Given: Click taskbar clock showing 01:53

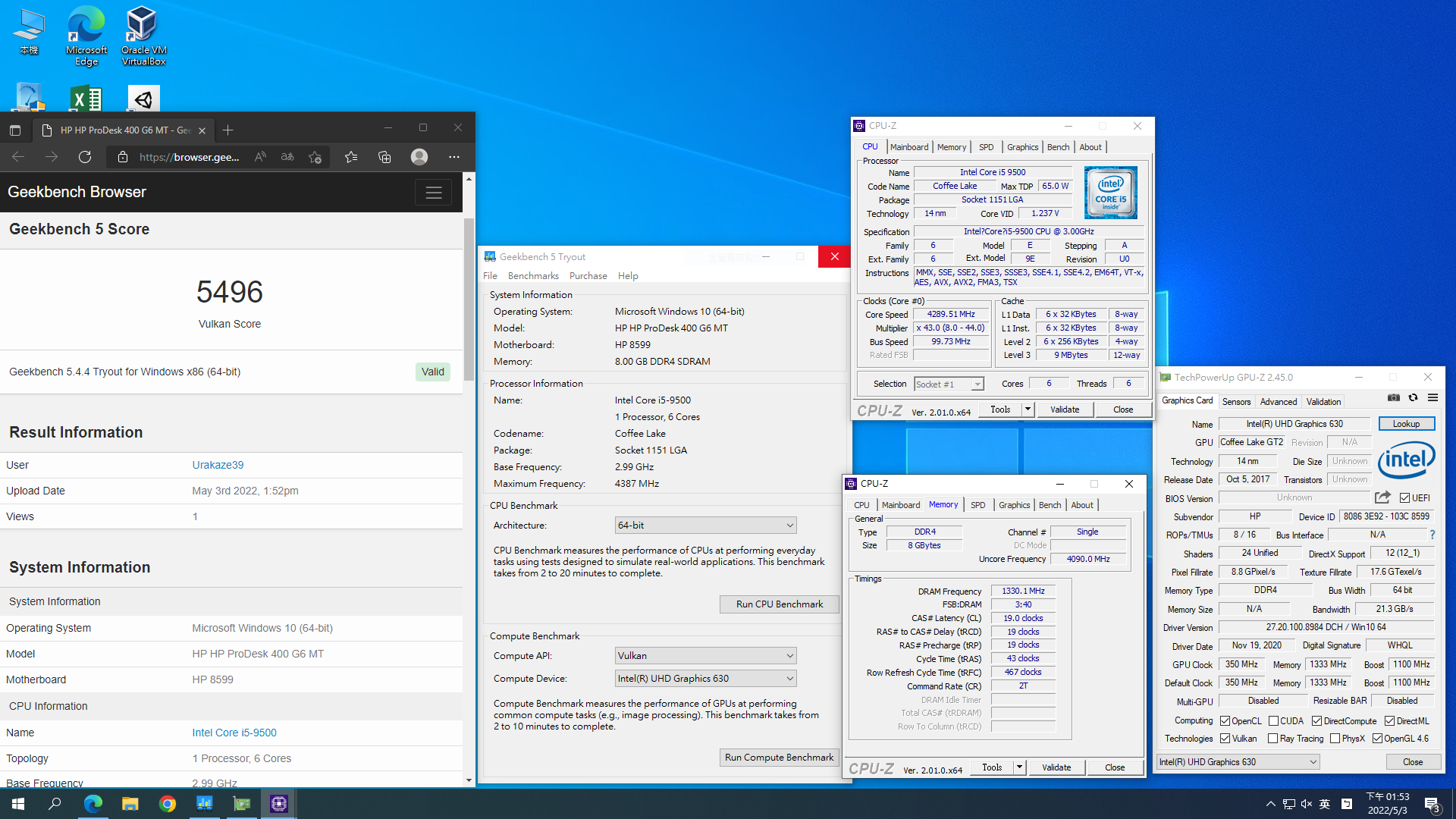Looking at the screenshot, I should 1387,804.
